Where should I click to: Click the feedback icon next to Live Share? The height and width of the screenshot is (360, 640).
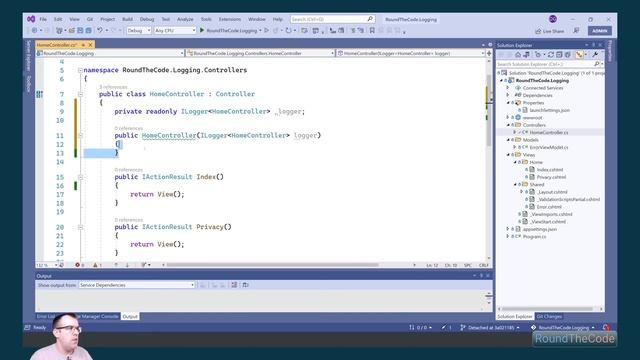[576, 31]
